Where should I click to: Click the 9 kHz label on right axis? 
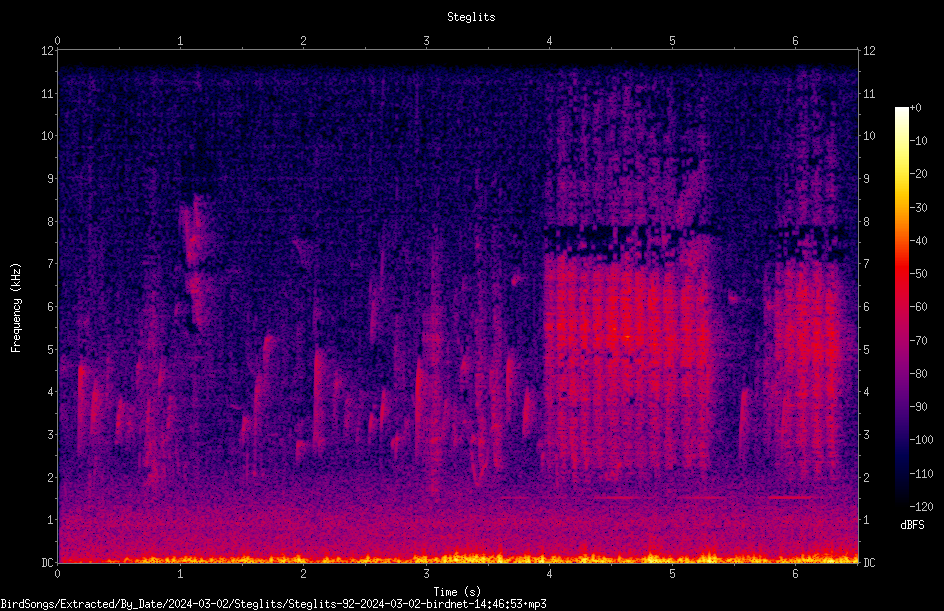(x=866, y=178)
